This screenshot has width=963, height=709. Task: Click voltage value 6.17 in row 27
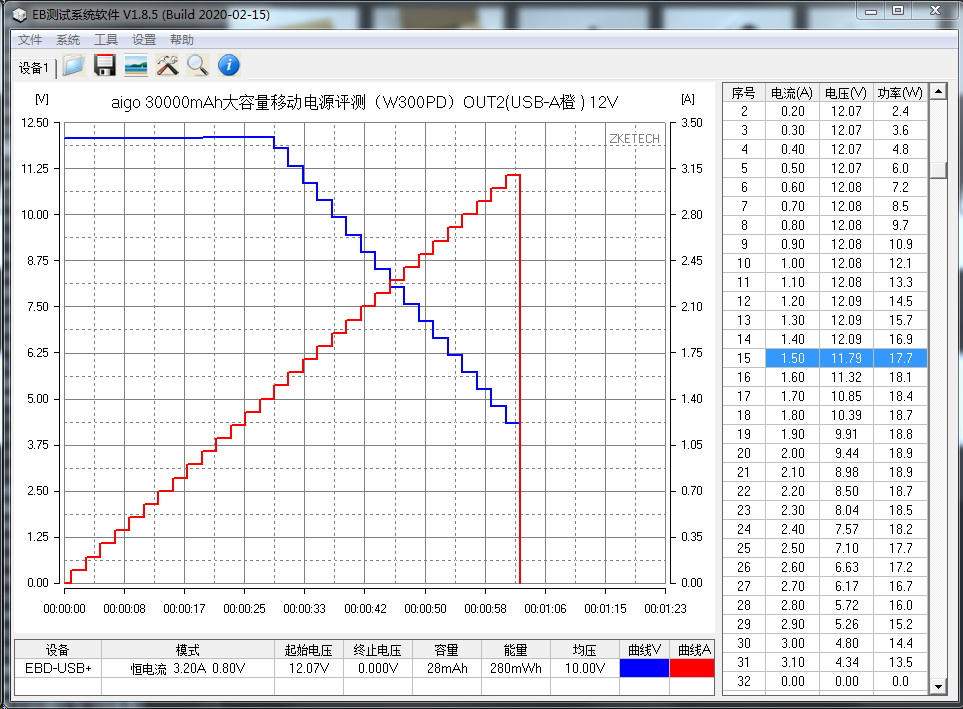[x=846, y=587]
